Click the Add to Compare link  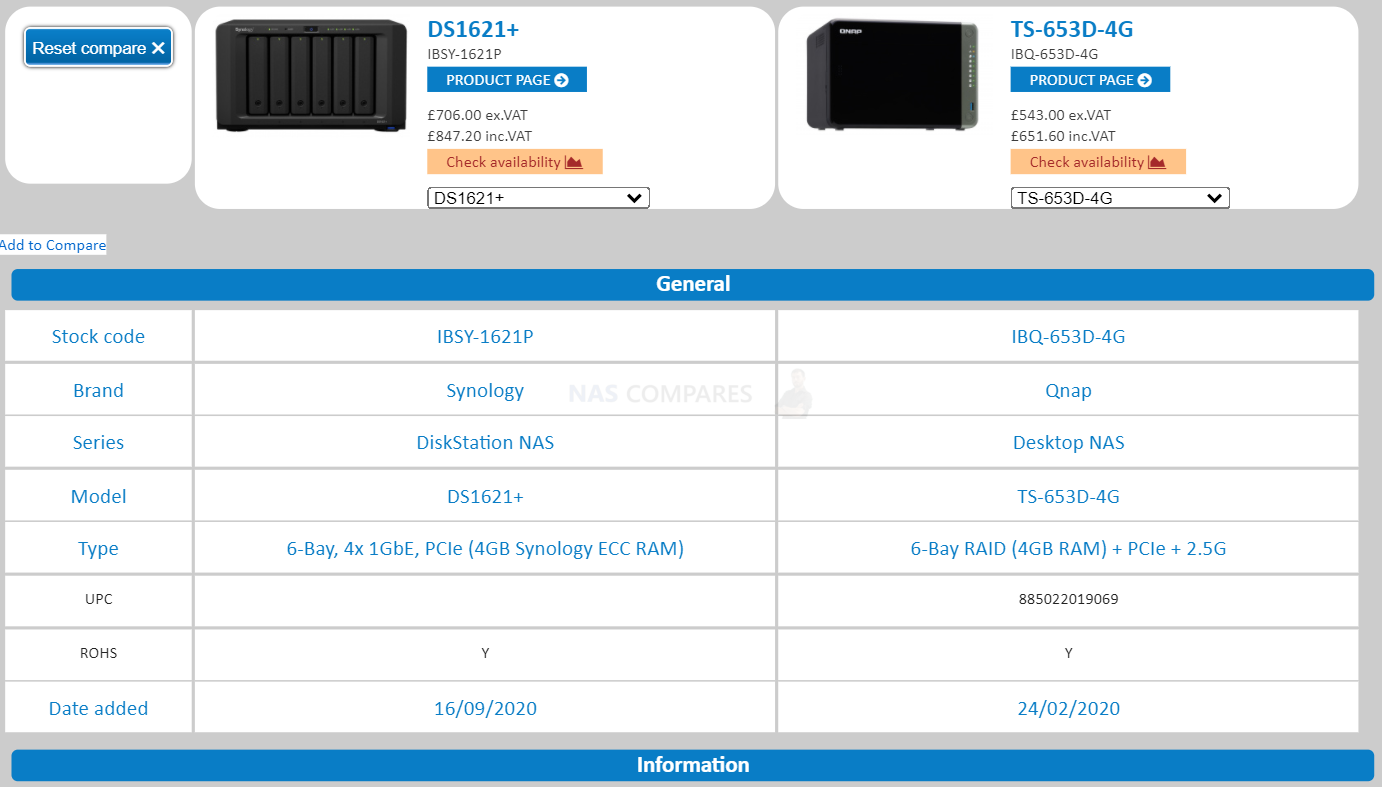53,245
